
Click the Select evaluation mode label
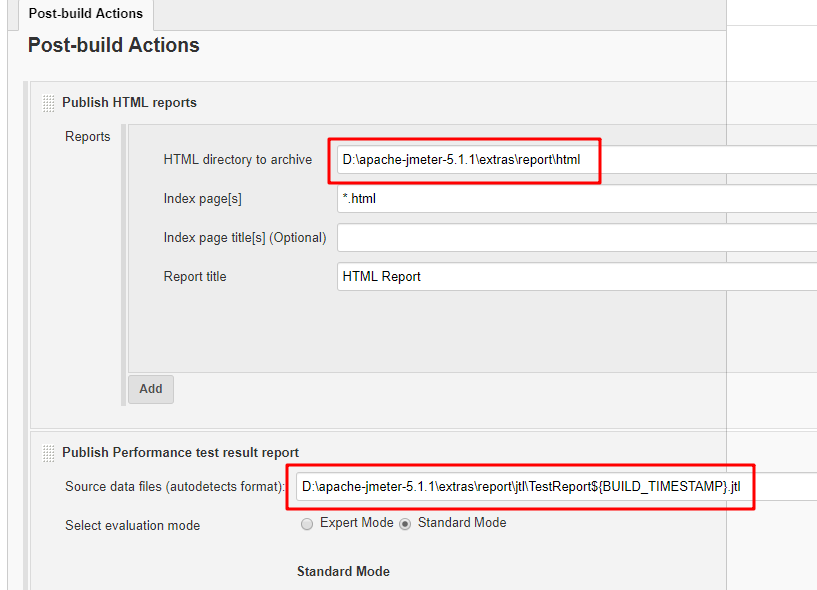tap(132, 525)
